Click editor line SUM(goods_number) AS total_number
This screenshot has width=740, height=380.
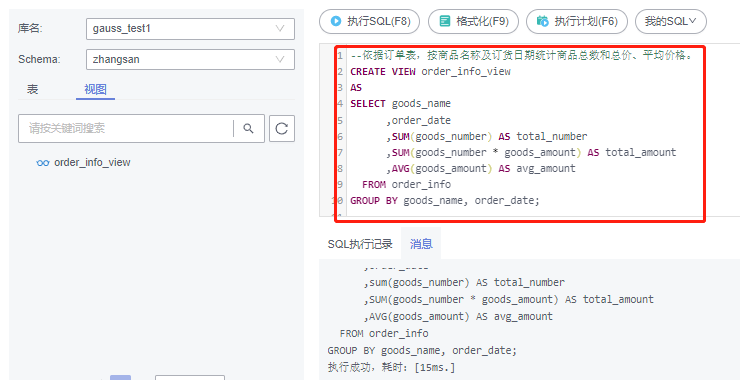487,136
